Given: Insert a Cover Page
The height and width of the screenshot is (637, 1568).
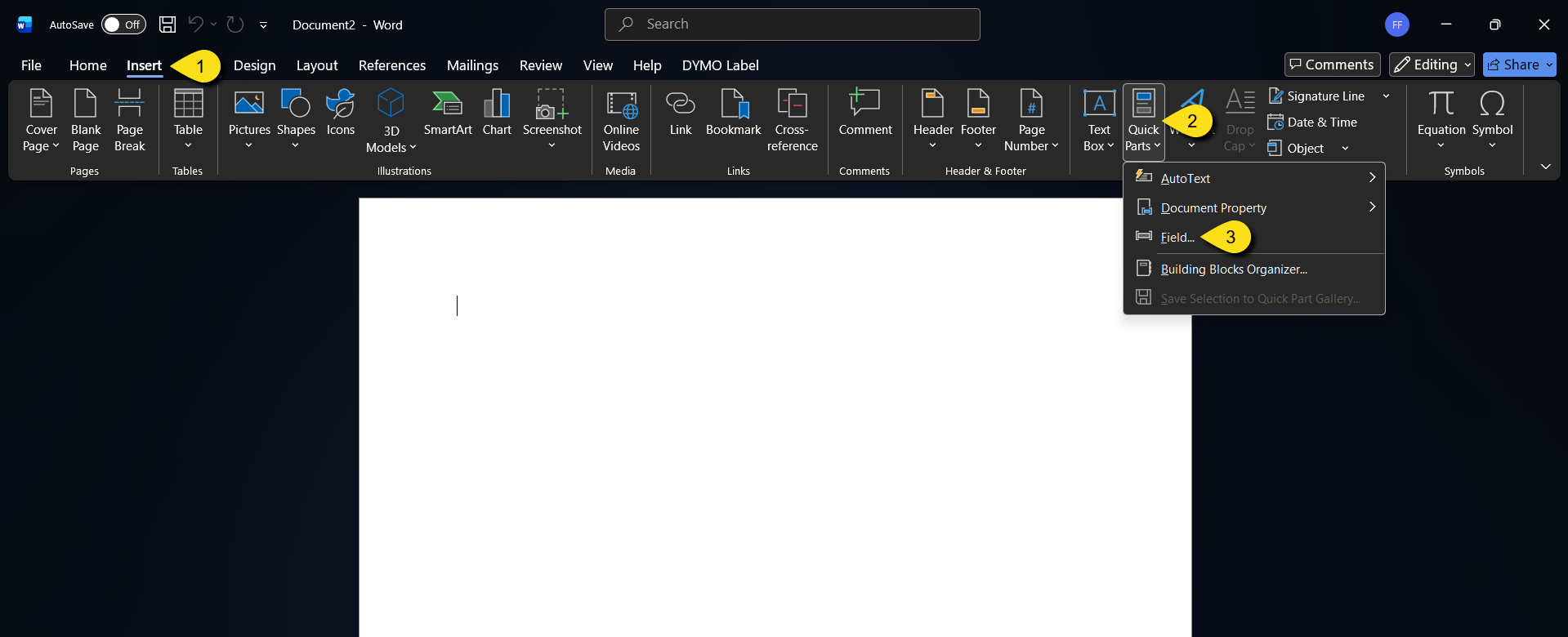Looking at the screenshot, I should point(41,120).
